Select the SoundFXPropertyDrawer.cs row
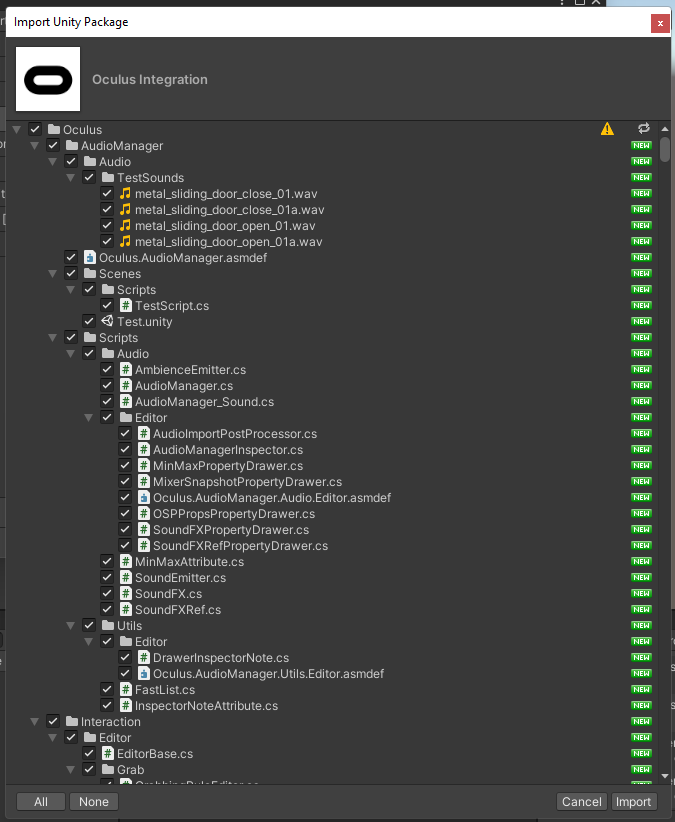Viewport: 675px width, 822px height. (332, 529)
